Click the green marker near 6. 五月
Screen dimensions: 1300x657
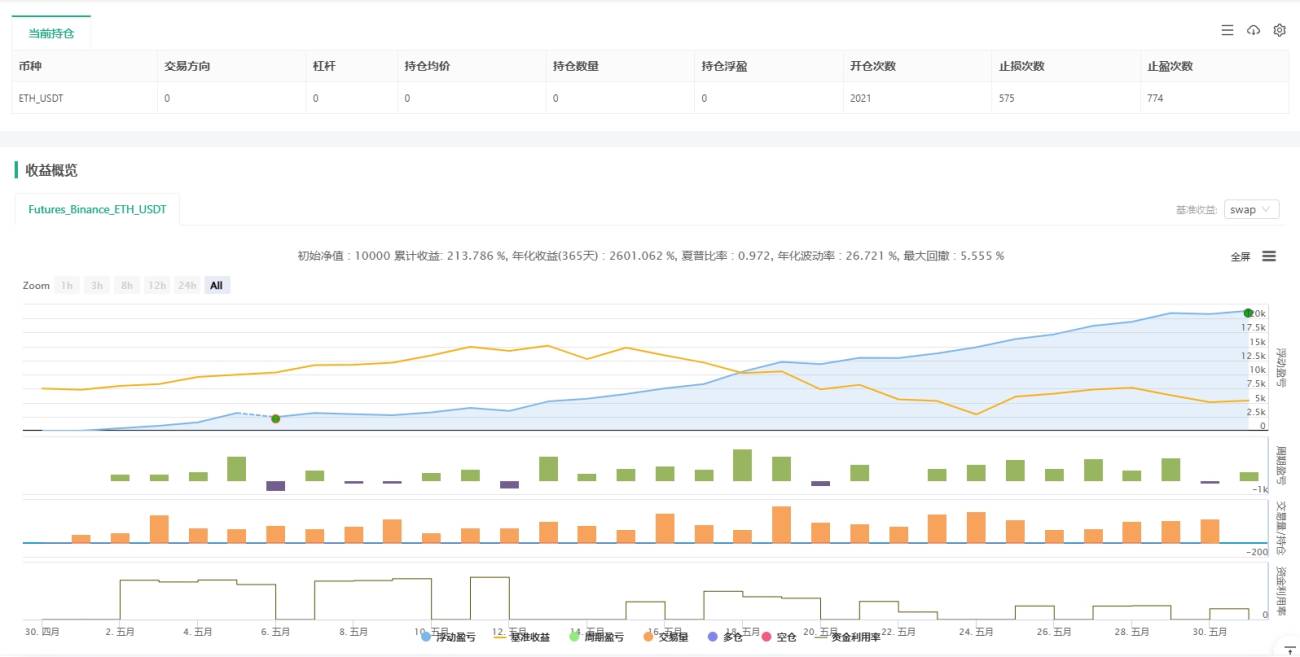[275, 419]
